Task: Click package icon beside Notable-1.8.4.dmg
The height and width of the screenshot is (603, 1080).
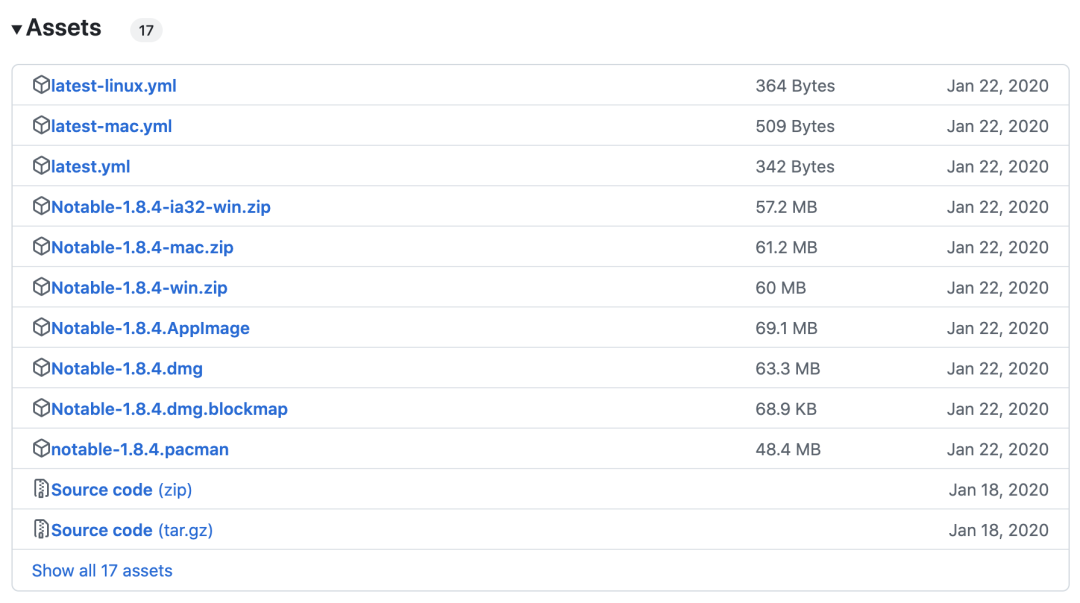Action: [41, 368]
